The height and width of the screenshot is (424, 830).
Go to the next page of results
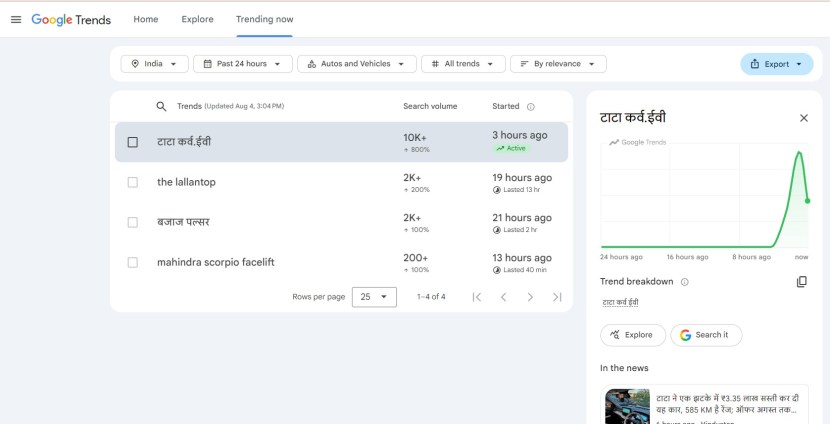[x=530, y=297]
